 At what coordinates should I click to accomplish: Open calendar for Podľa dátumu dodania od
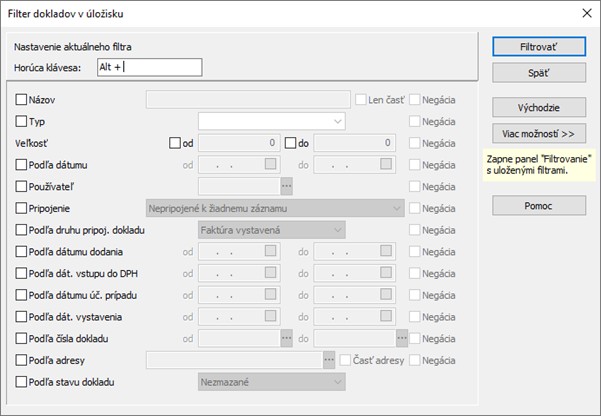click(271, 251)
